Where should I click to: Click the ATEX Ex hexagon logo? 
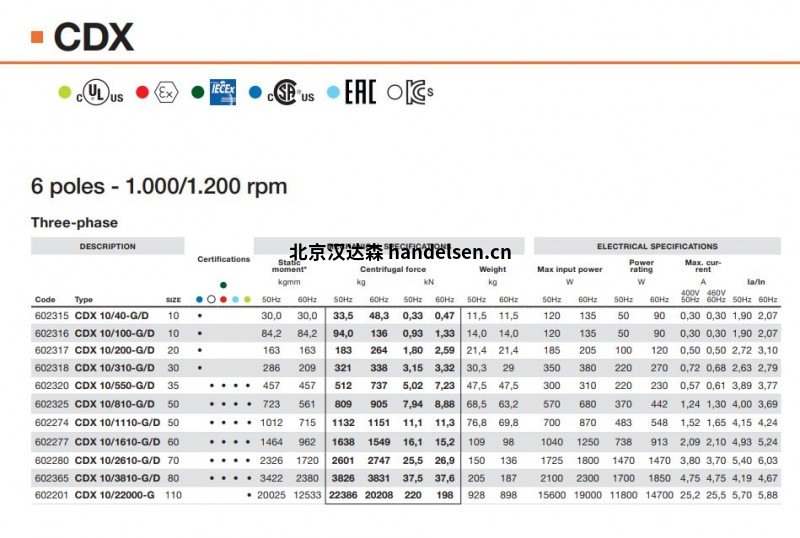pyautogui.click(x=166, y=92)
